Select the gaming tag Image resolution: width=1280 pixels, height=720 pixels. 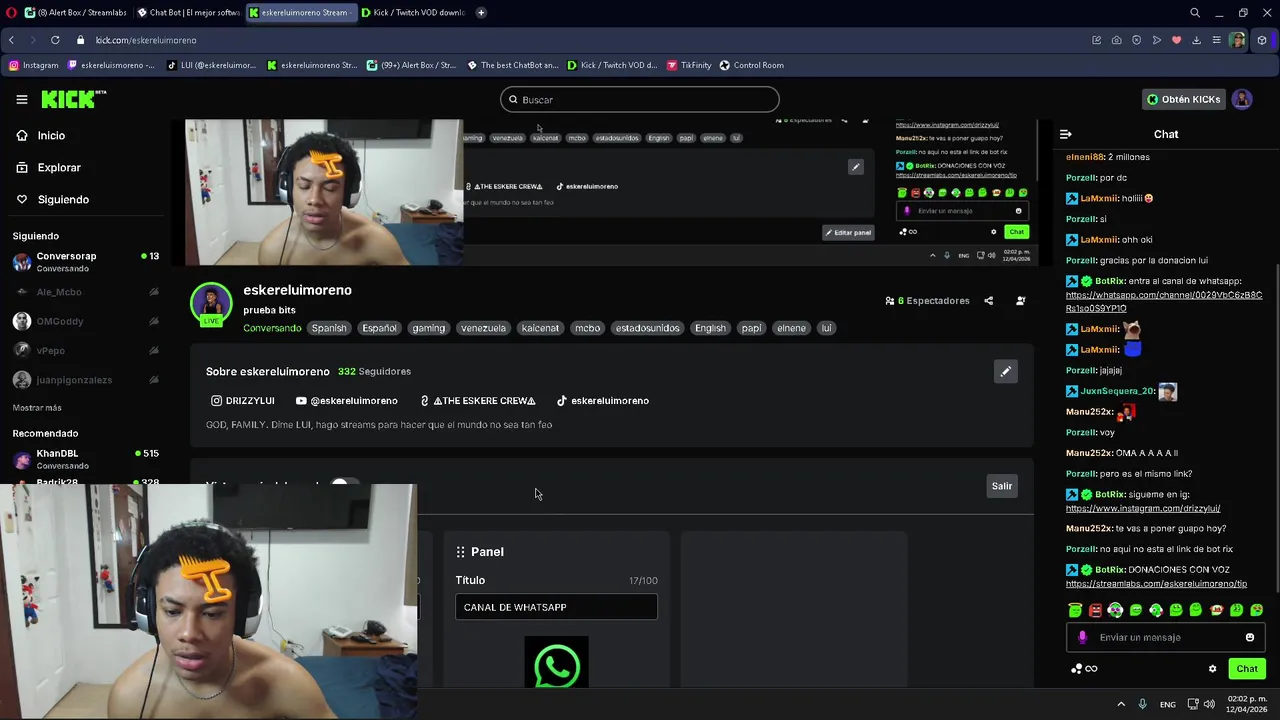[x=428, y=328]
